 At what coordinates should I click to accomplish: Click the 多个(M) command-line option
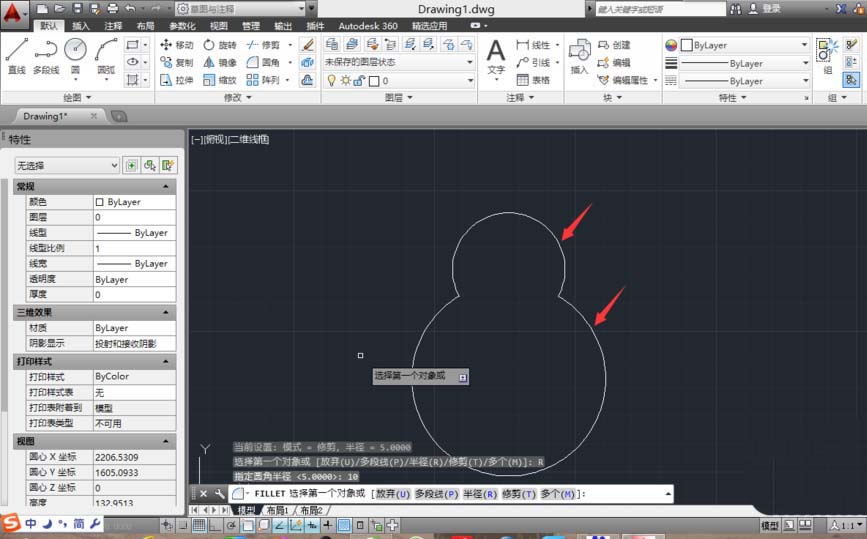coord(557,494)
